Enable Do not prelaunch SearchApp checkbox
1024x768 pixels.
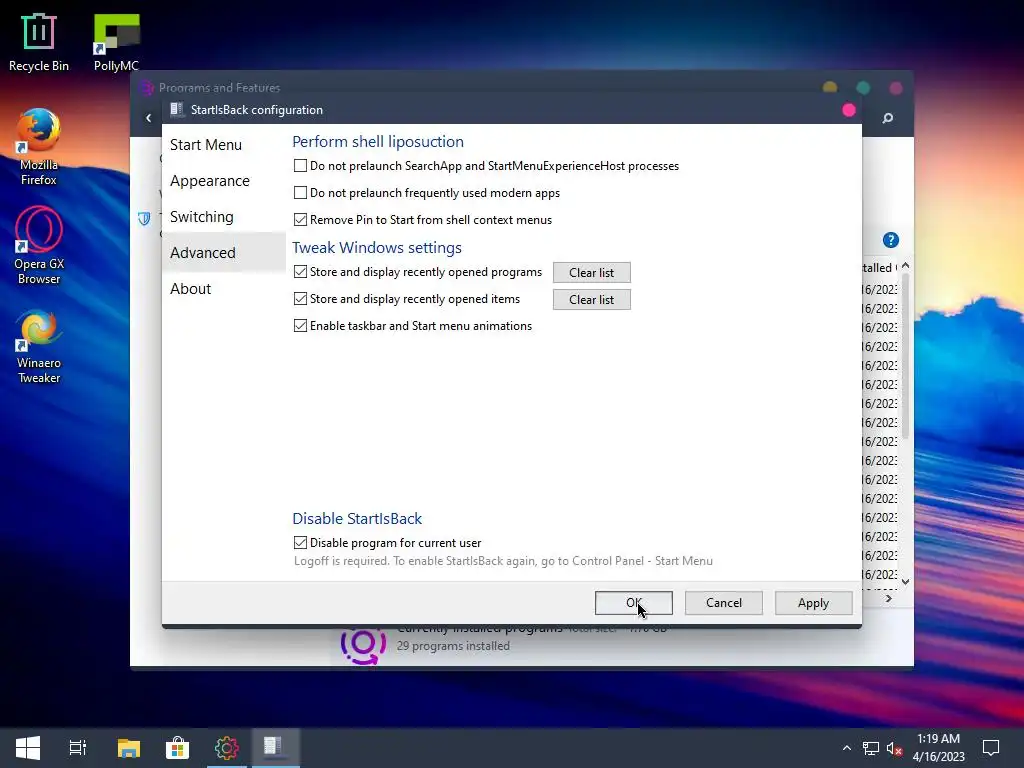click(300, 166)
